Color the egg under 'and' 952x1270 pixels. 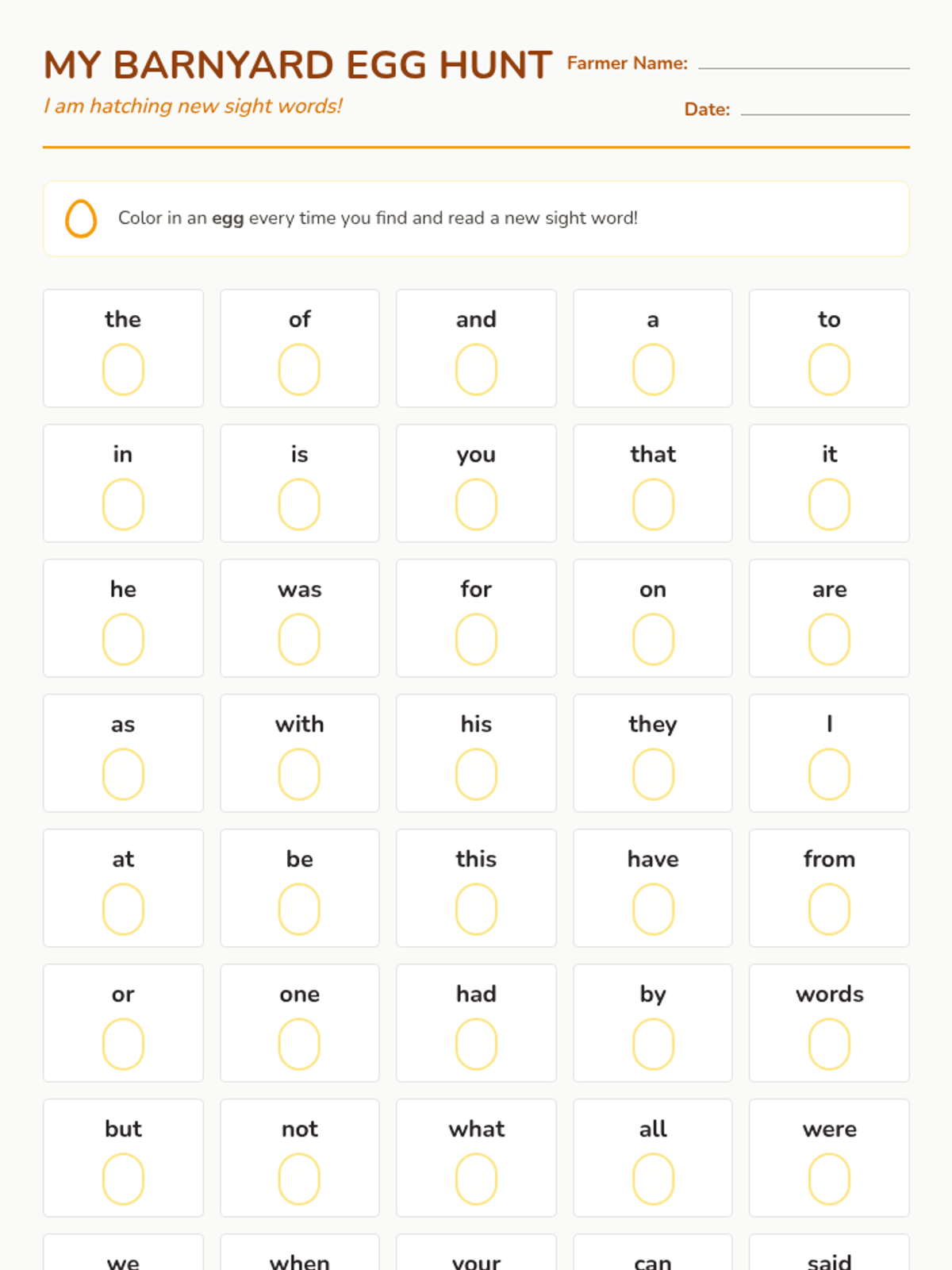tap(476, 369)
